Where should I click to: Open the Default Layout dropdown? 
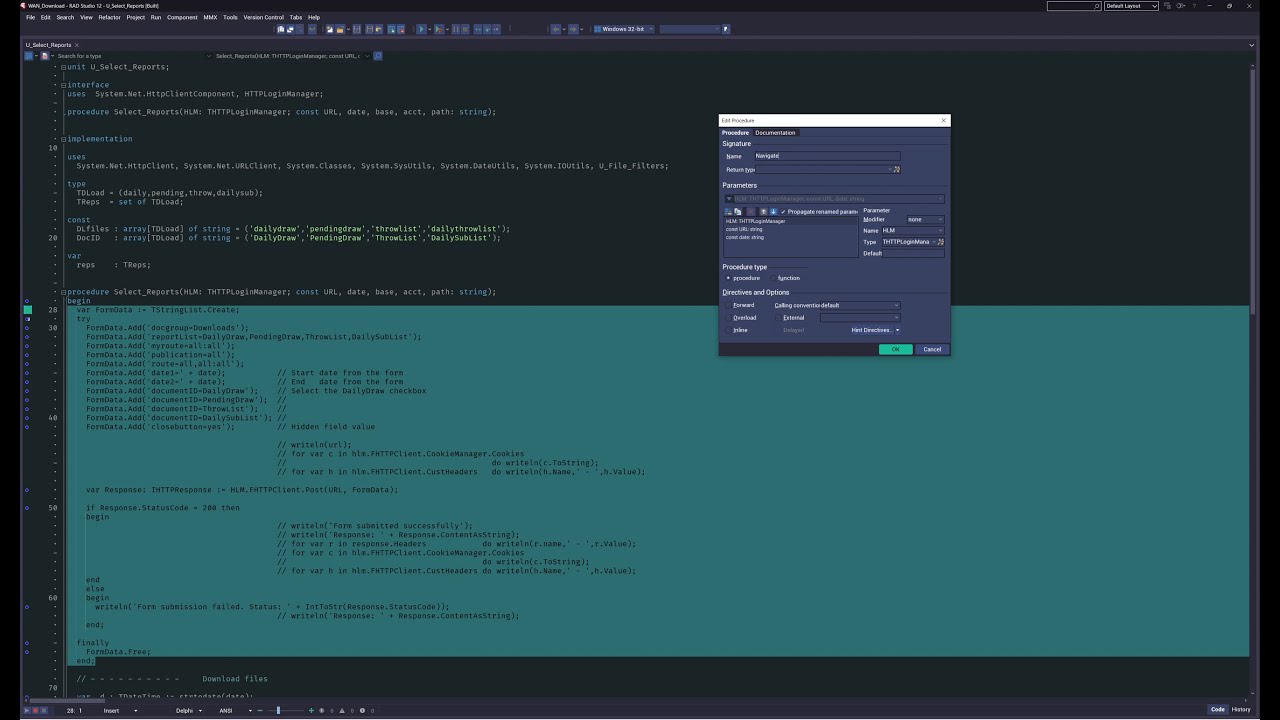click(1131, 6)
